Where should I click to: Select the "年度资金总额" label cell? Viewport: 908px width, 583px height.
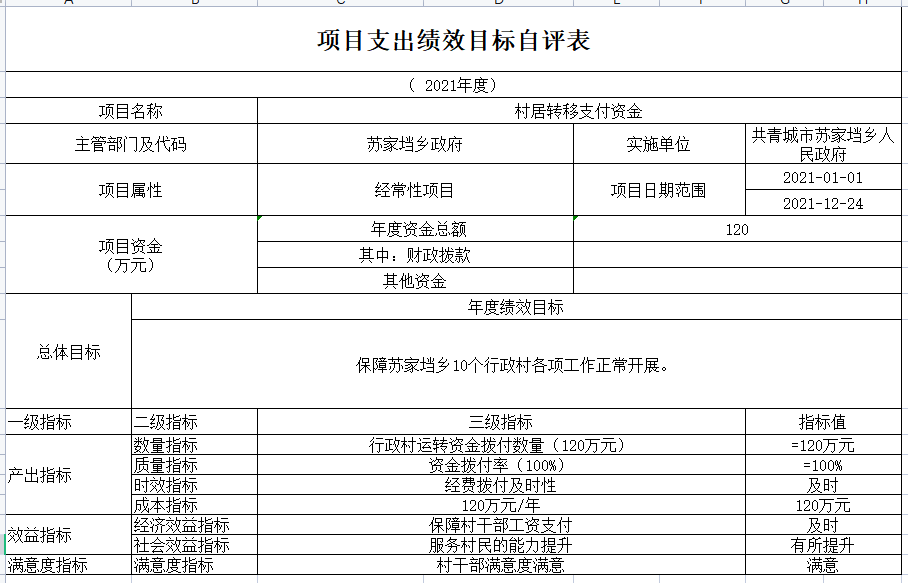coord(415,229)
